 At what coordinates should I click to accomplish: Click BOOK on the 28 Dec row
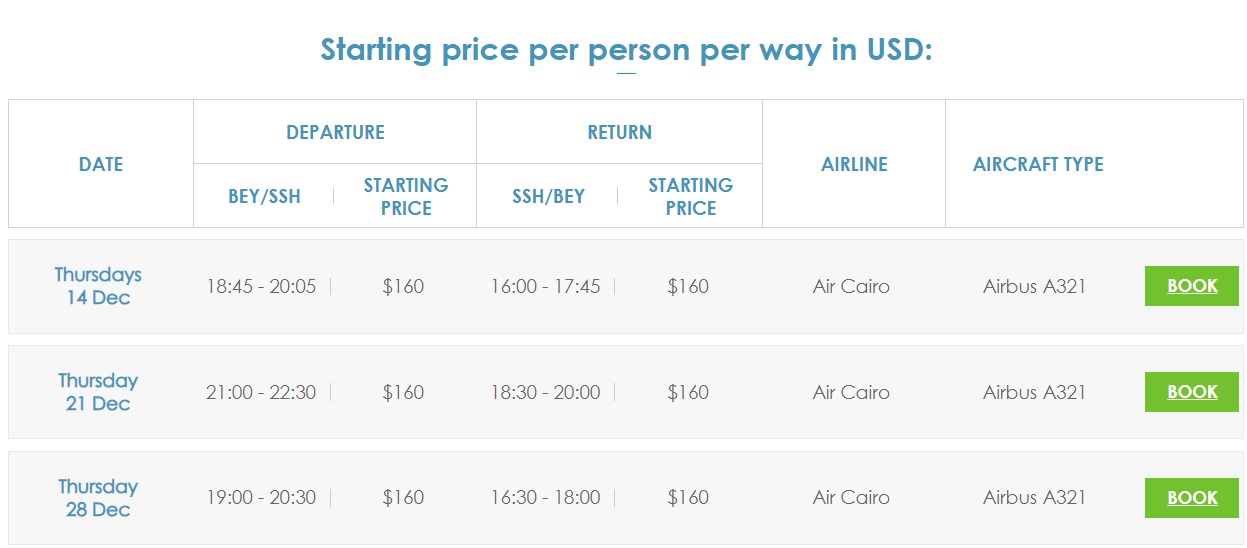[x=1191, y=498]
